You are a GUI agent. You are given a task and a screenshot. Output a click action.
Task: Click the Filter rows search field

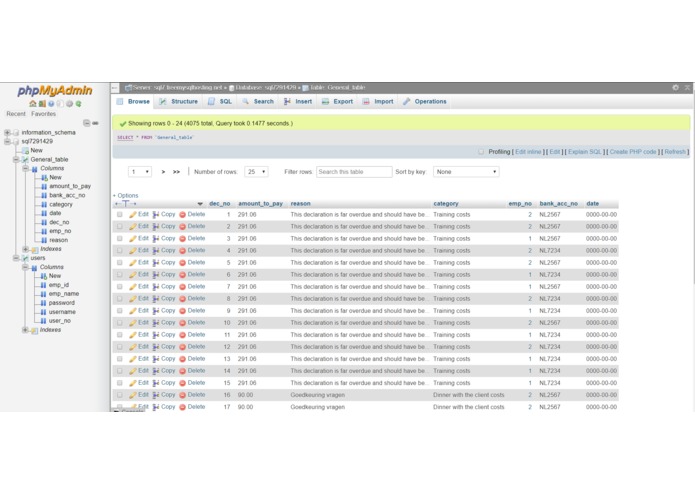tap(354, 172)
